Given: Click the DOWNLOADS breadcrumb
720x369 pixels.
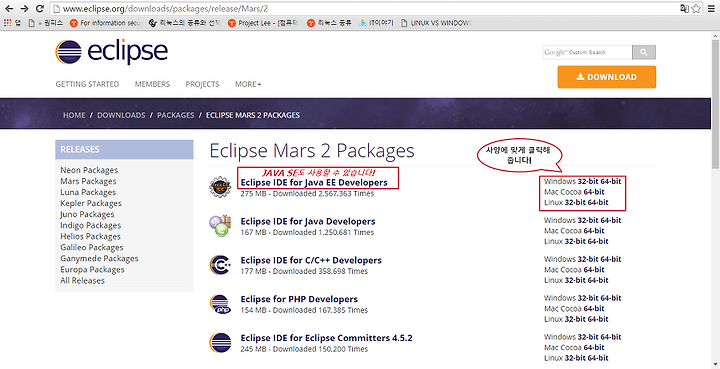Looking at the screenshot, I should click(121, 115).
